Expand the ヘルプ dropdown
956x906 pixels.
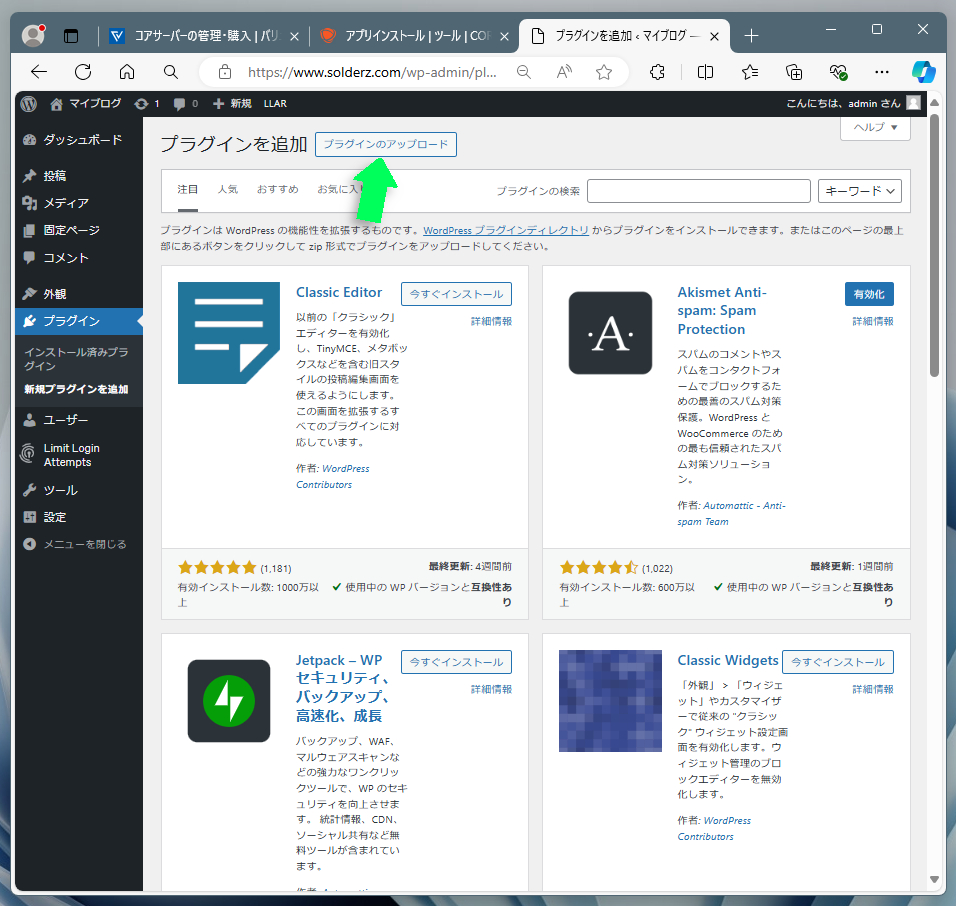click(x=875, y=127)
